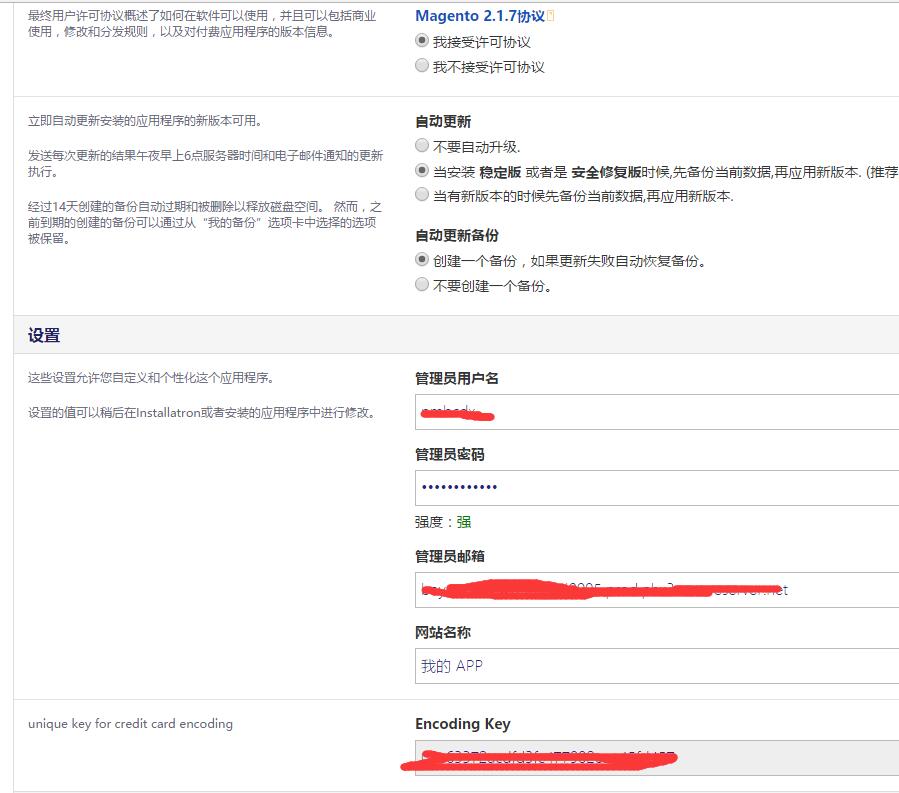Click the 强度：强 password strength indicator
This screenshot has width=899, height=793.
tap(443, 522)
